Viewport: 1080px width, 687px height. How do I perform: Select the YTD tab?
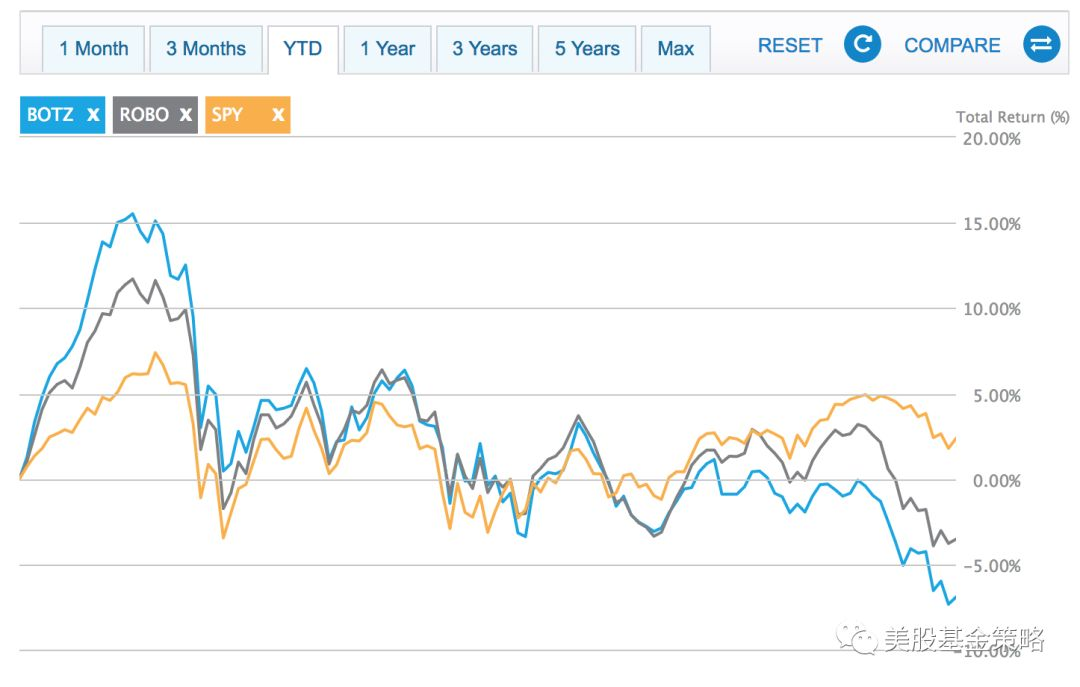(302, 48)
